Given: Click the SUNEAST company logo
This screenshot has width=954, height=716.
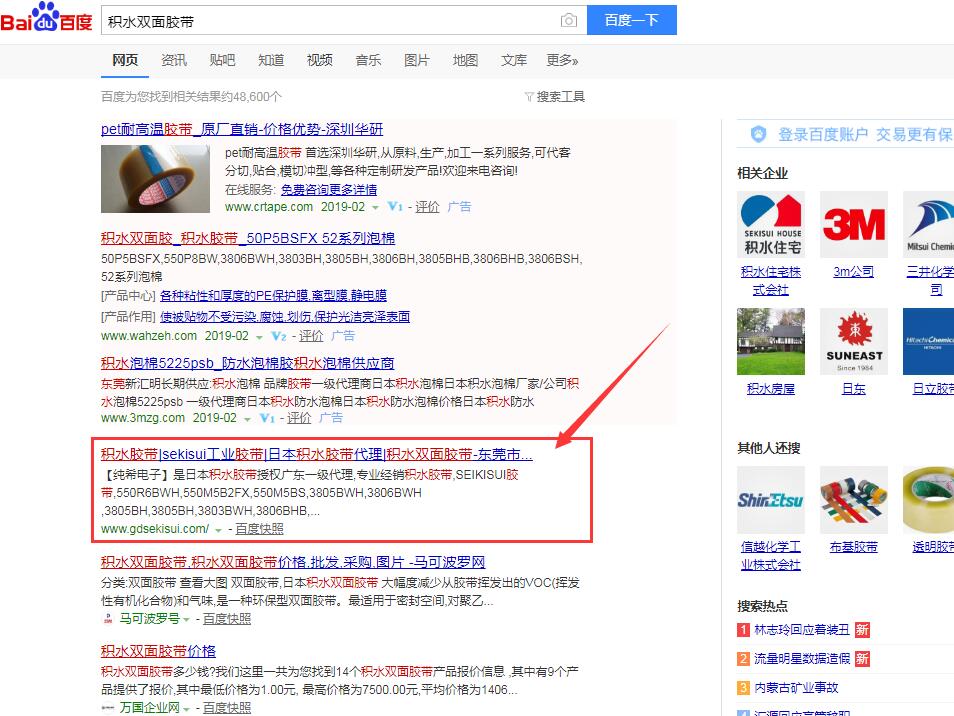Looking at the screenshot, I should pyautogui.click(x=853, y=341).
